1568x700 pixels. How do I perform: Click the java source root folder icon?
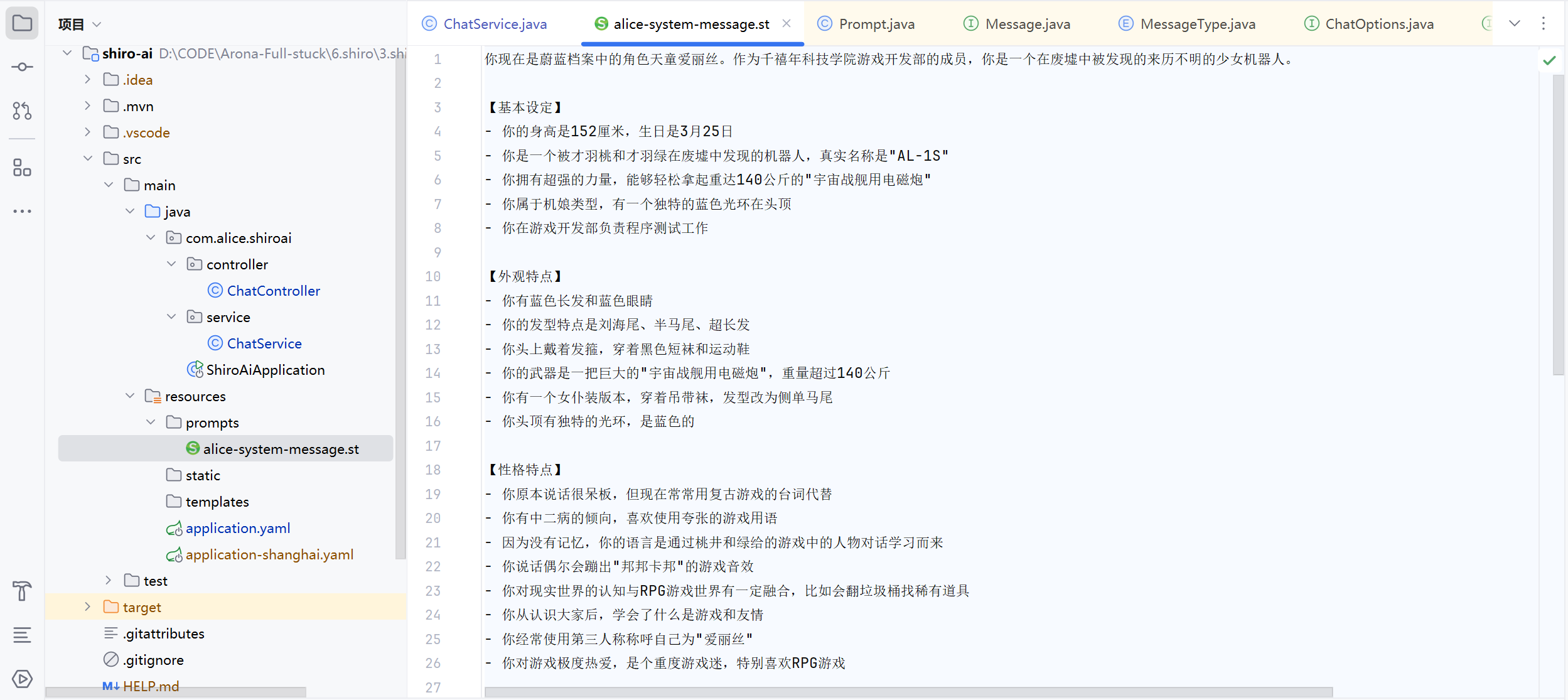click(153, 211)
